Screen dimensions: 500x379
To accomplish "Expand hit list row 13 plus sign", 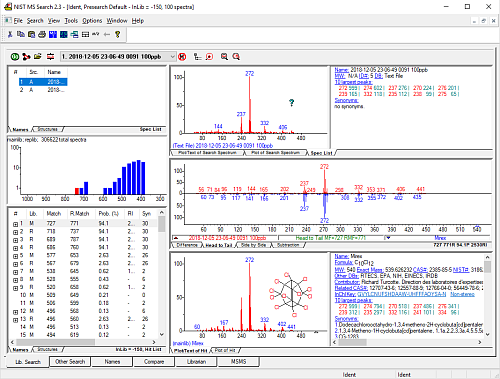I will [x=15, y=320].
